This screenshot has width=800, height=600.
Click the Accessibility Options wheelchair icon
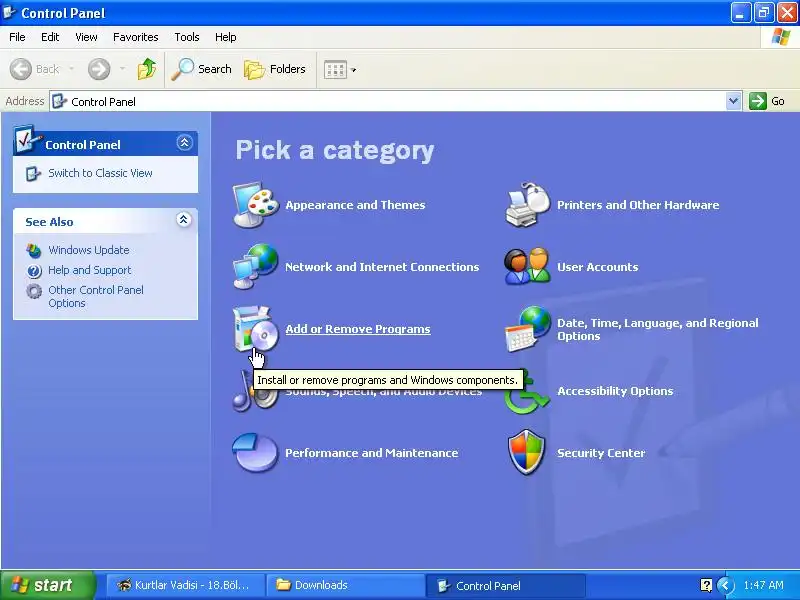pos(528,393)
